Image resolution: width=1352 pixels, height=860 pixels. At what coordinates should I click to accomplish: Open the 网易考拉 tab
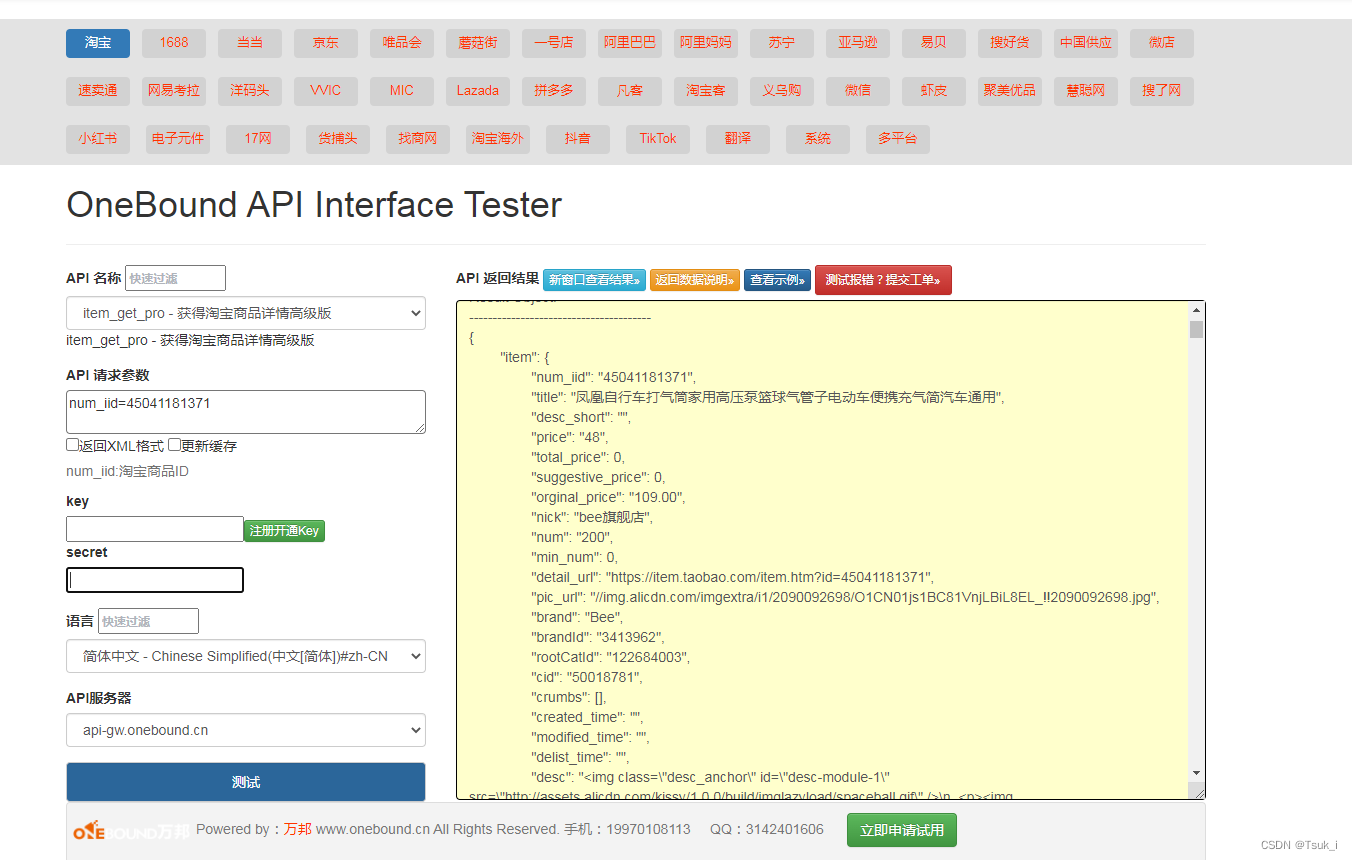pyautogui.click(x=174, y=91)
